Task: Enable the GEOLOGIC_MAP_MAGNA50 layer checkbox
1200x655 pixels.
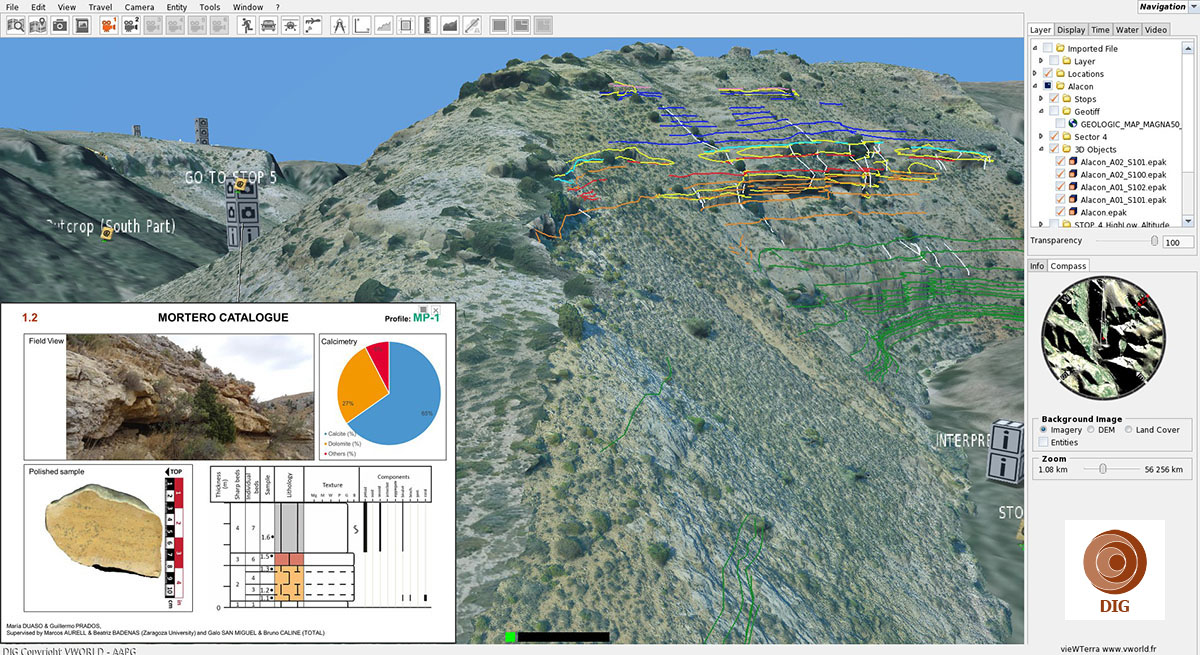Action: pyautogui.click(x=1061, y=124)
